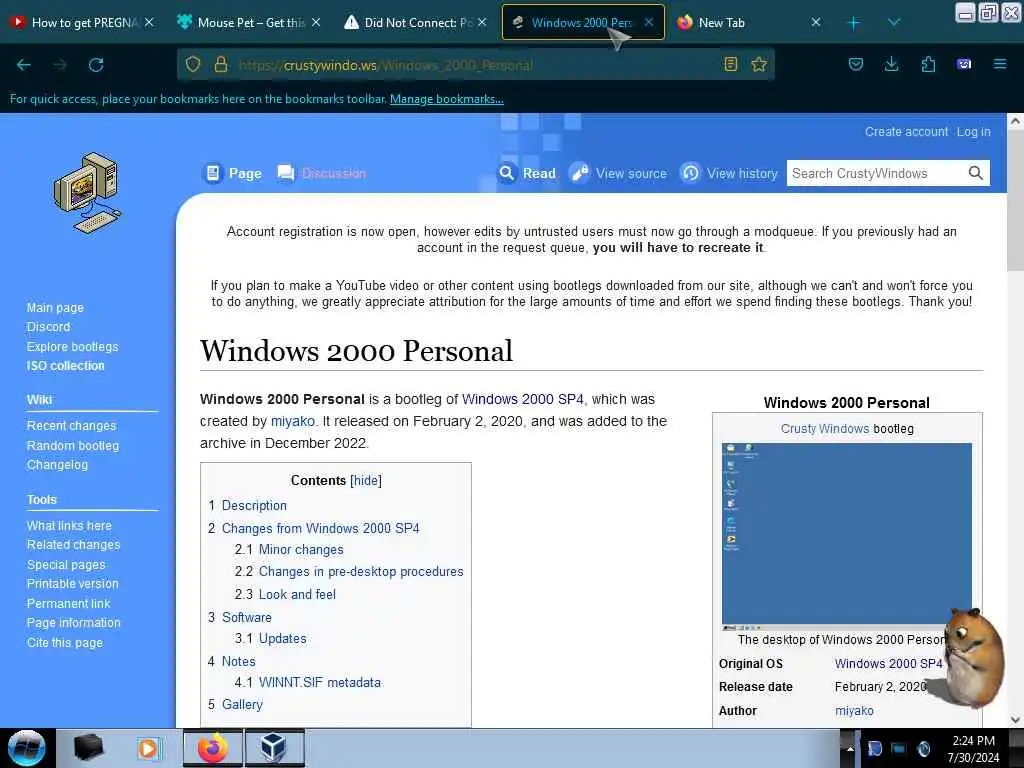Reload the current page
Image resolution: width=1024 pixels, height=768 pixels.
(96, 65)
